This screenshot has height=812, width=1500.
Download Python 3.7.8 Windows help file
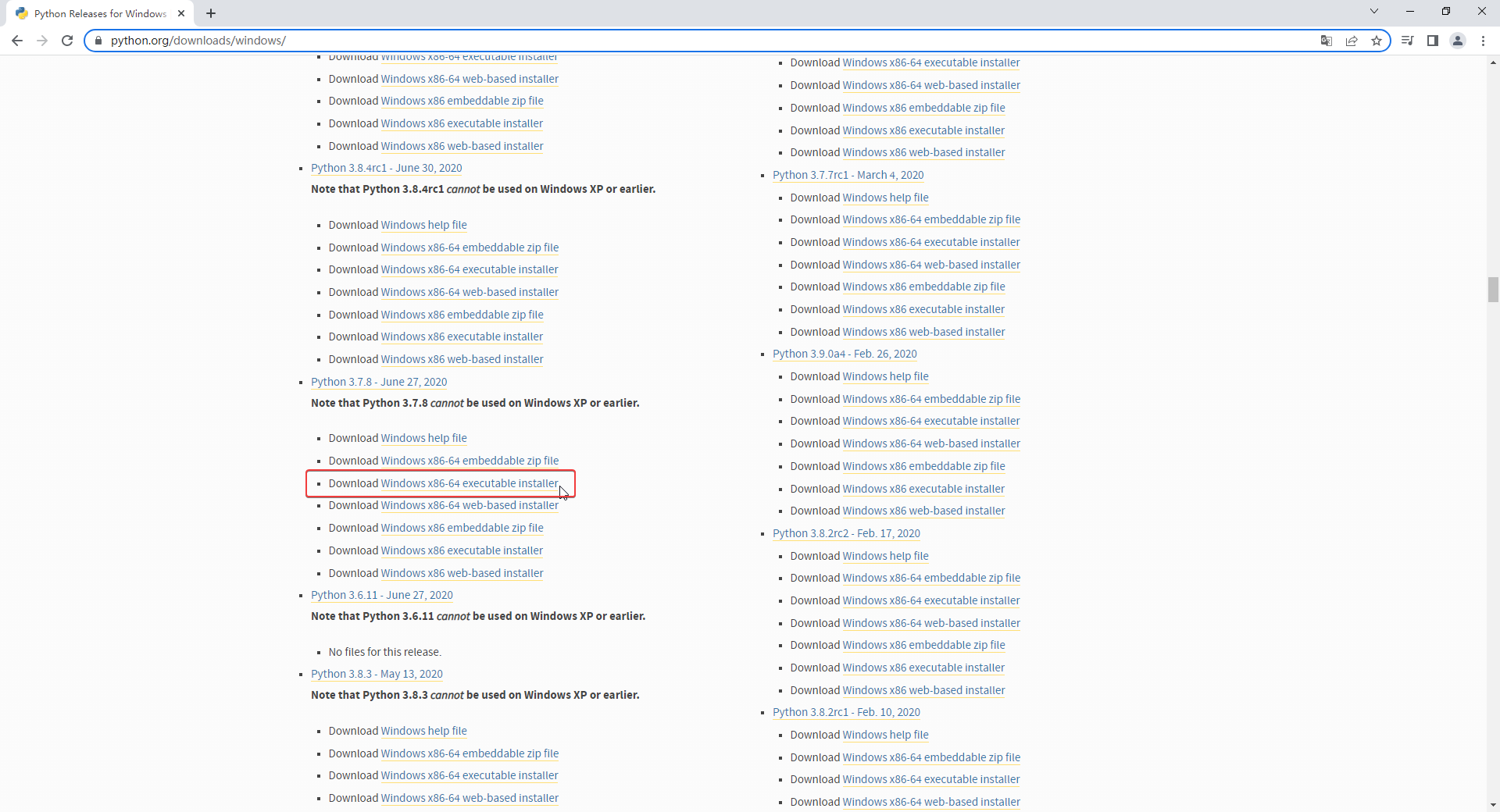click(x=423, y=438)
